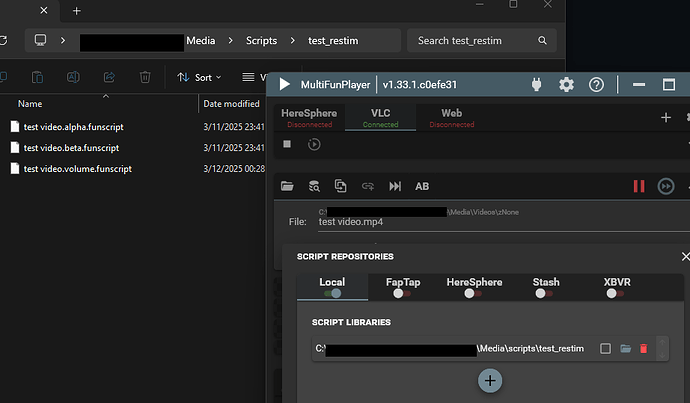This screenshot has width=690, height=403.
Task: Toggle auto-connect circular play icon
Action: [314, 144]
